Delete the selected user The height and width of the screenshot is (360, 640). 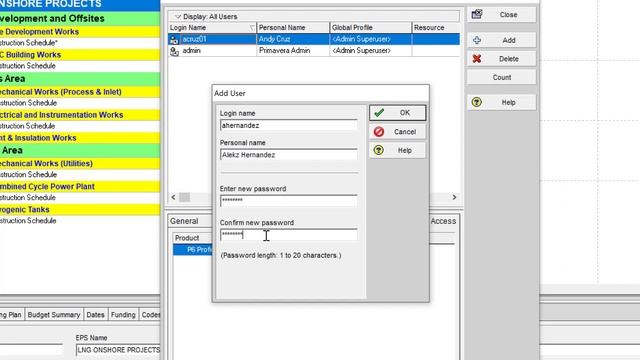coord(502,59)
